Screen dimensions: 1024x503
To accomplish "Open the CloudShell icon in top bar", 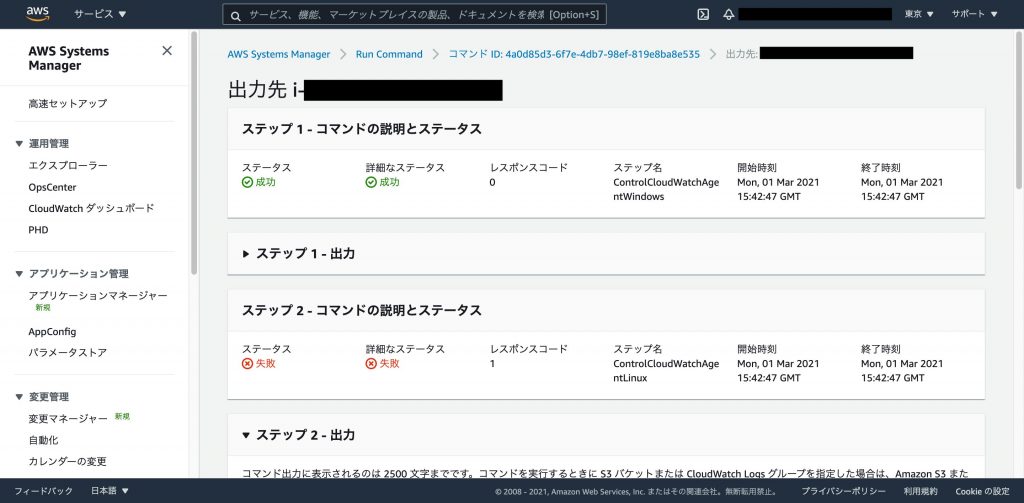I will point(703,14).
